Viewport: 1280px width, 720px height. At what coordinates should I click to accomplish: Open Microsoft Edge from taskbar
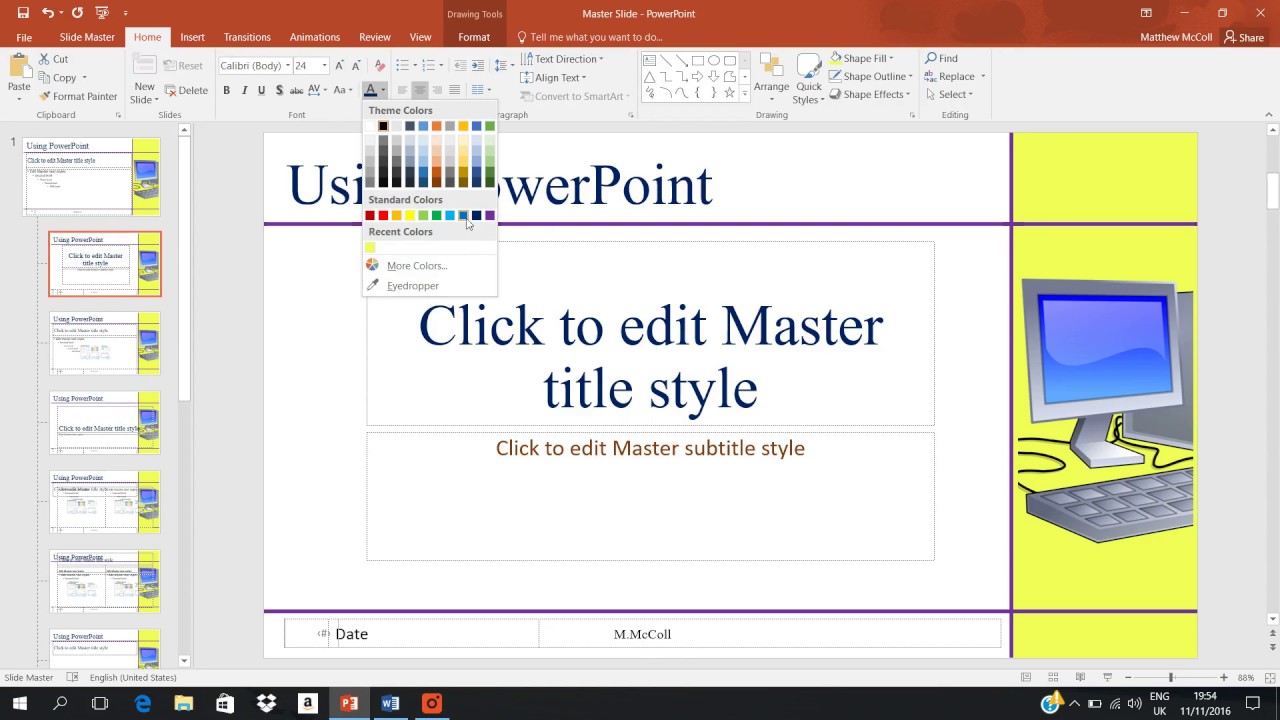click(143, 703)
